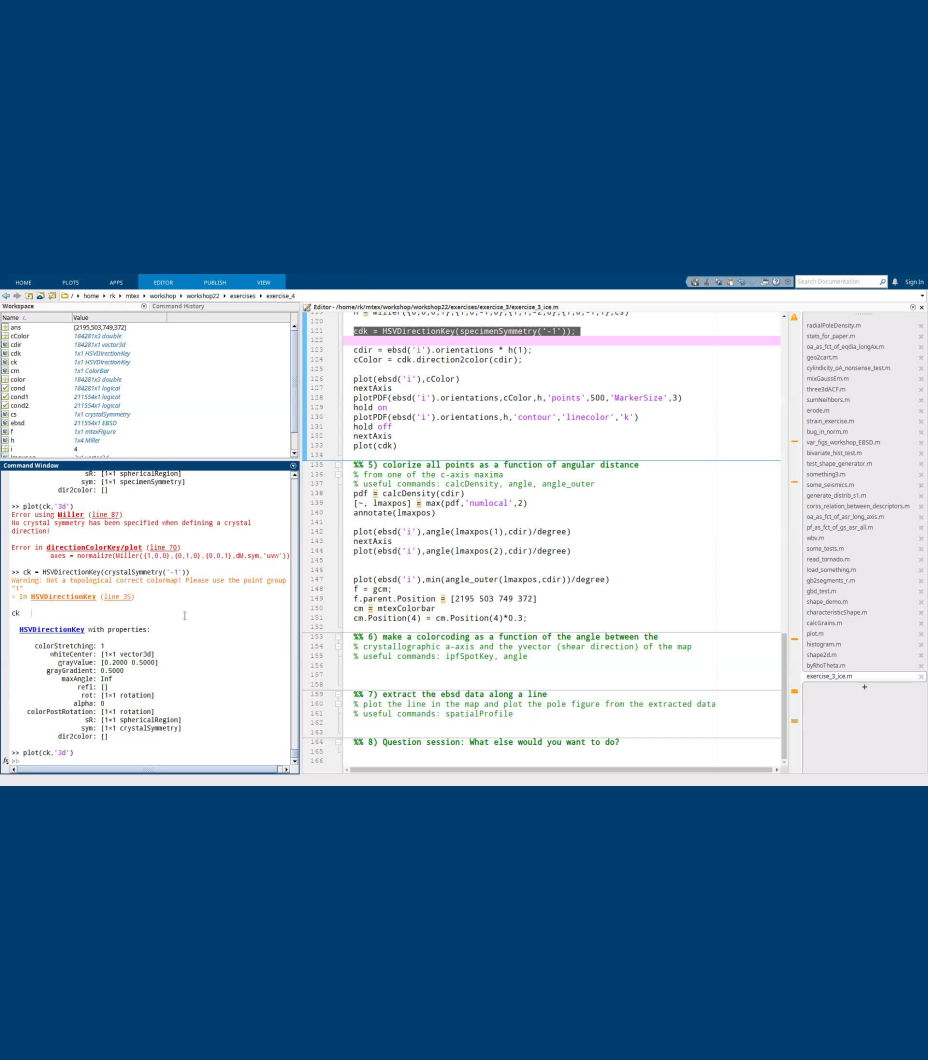This screenshot has width=928, height=1060.
Task: Collapse comment fold at line 136
Action: [x=338, y=475]
